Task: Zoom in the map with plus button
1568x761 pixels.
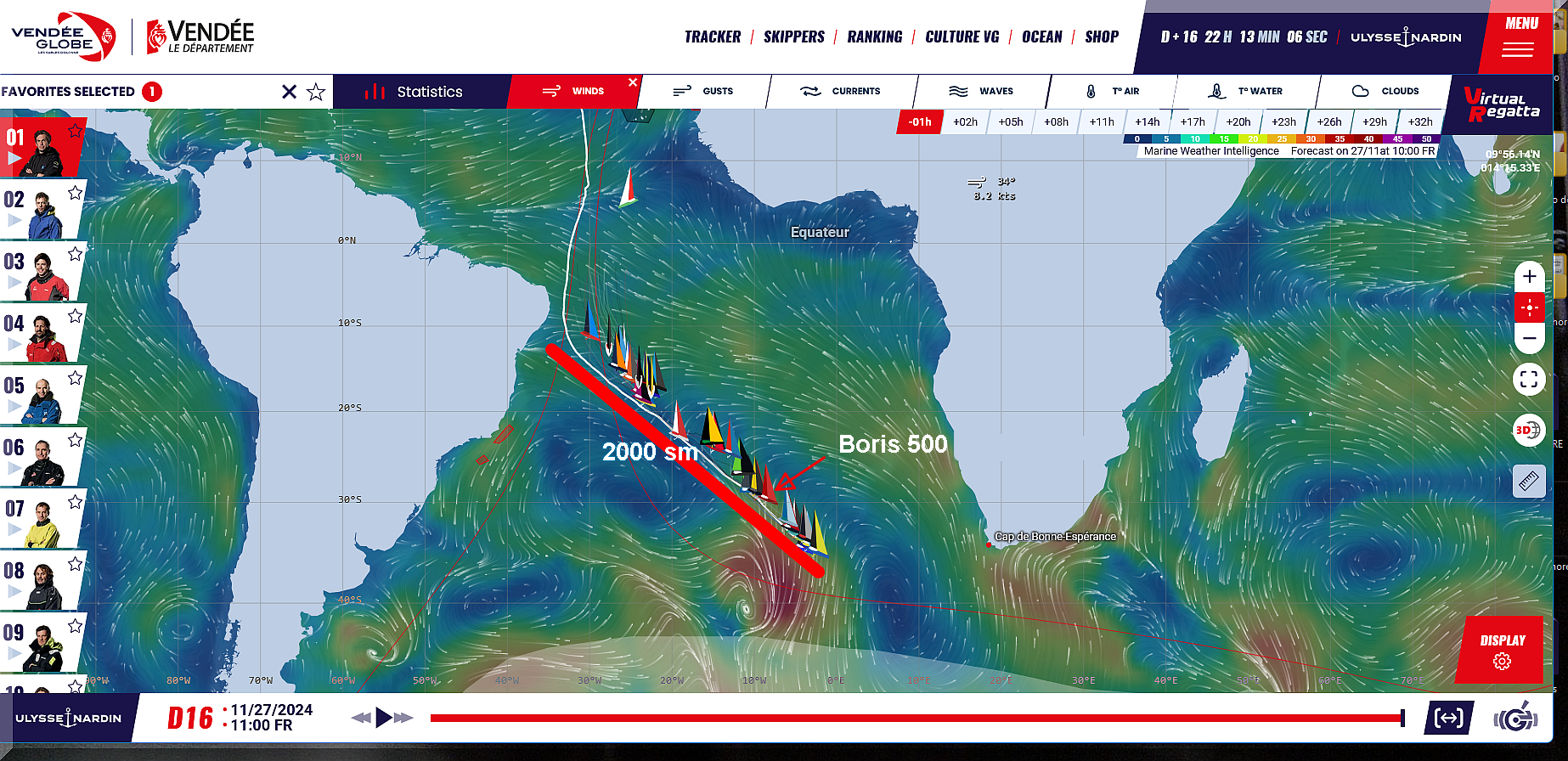Action: click(x=1529, y=277)
